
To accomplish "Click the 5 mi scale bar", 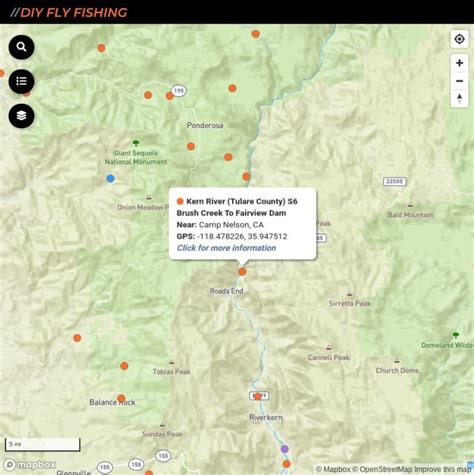I will click(43, 444).
